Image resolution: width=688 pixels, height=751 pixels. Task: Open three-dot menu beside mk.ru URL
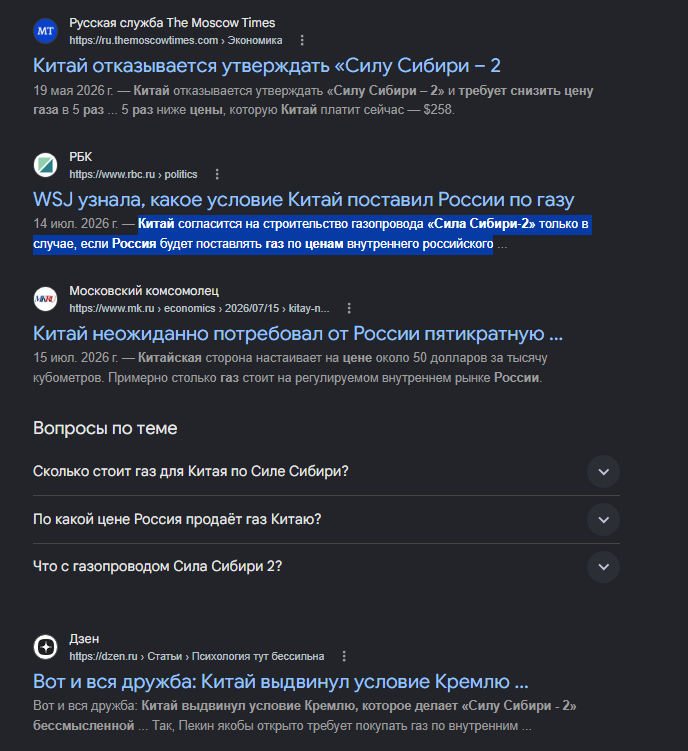(x=349, y=308)
